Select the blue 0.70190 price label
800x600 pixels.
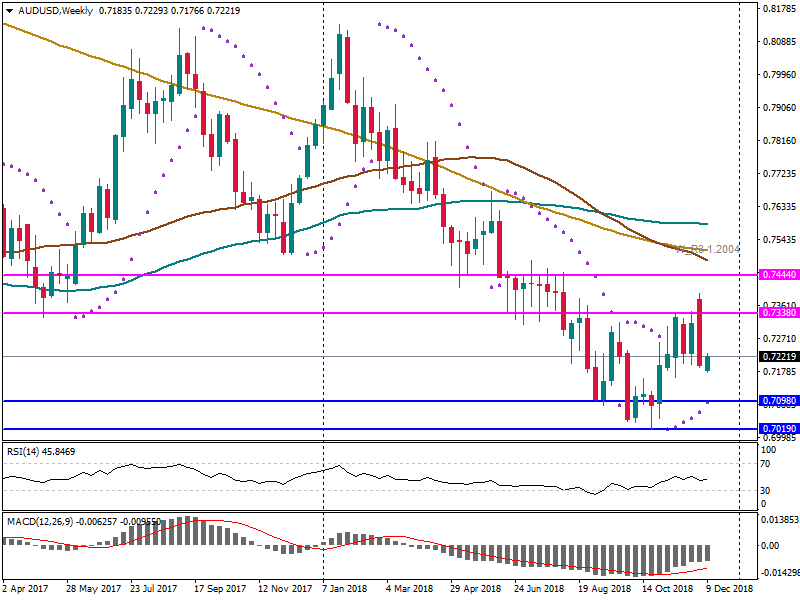pos(777,429)
